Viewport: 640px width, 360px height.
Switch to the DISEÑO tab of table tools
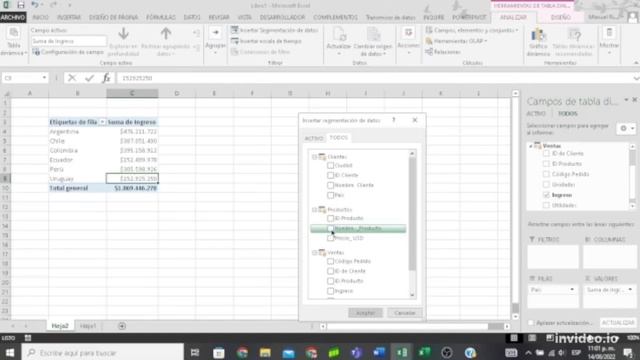(560, 17)
